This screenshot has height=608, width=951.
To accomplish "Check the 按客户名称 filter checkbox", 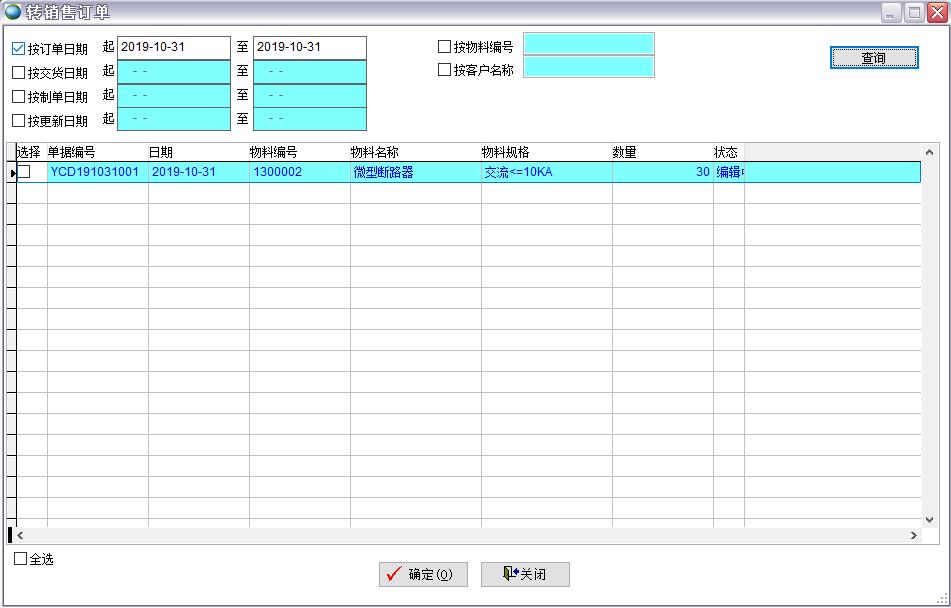I will pyautogui.click(x=445, y=70).
